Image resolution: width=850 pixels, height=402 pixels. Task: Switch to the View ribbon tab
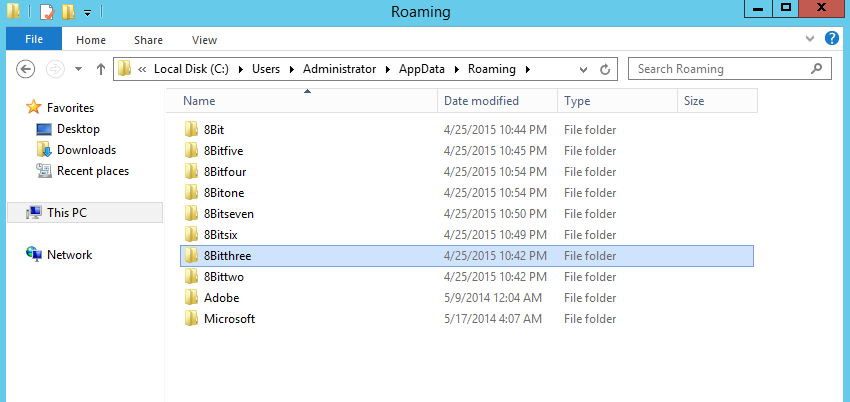(x=204, y=40)
